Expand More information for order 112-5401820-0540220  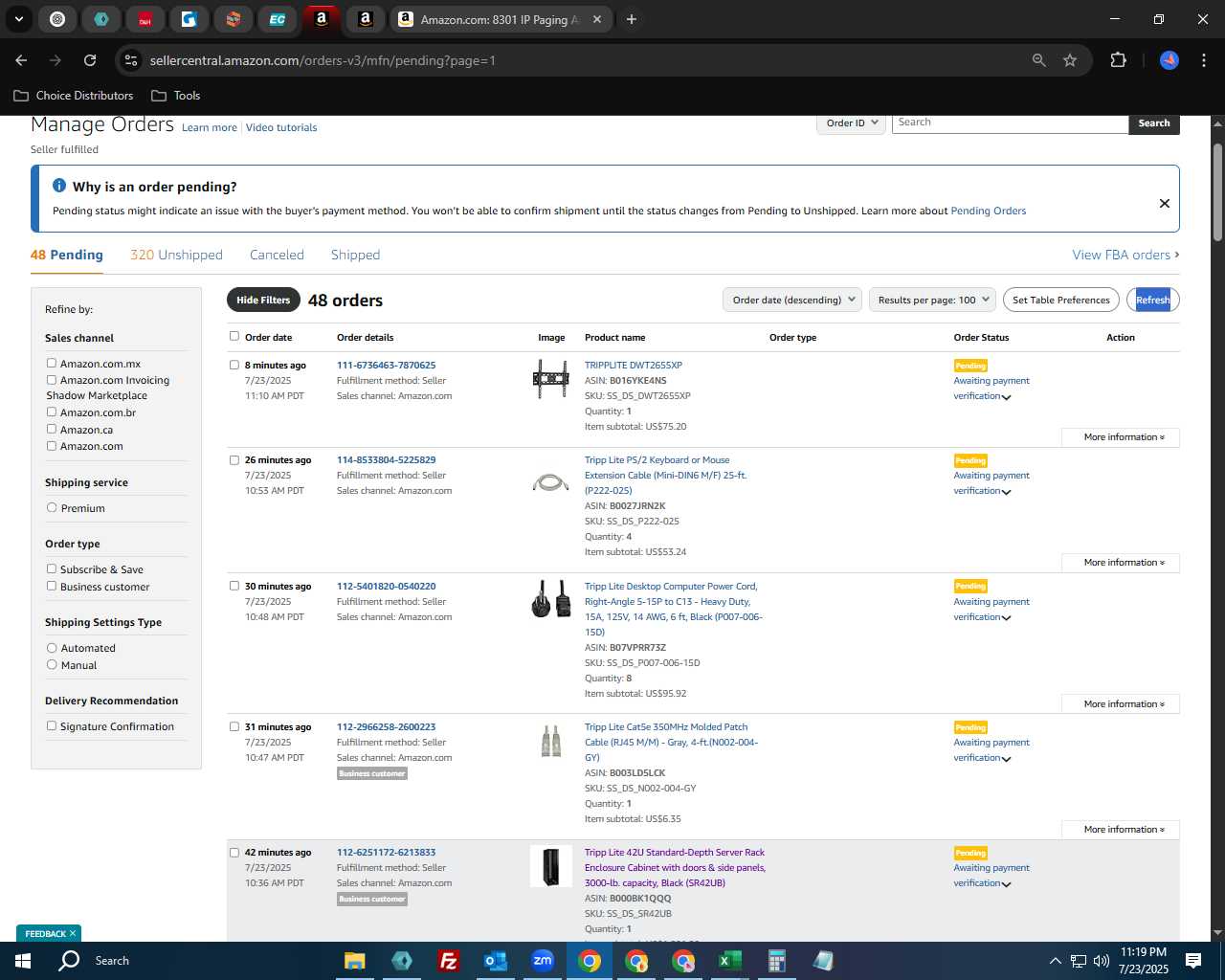[1121, 704]
